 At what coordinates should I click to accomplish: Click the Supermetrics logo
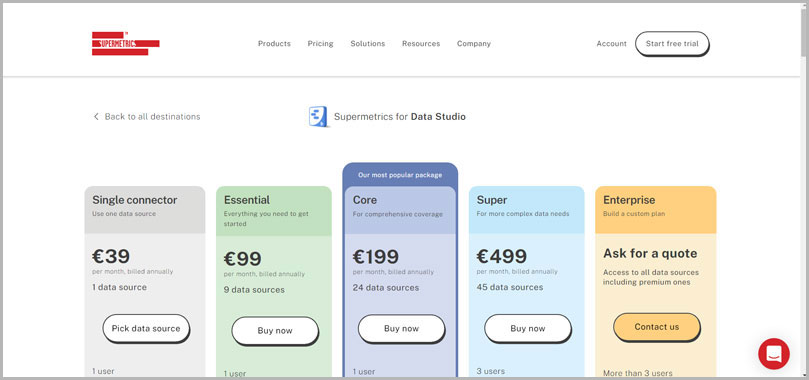tap(125, 44)
